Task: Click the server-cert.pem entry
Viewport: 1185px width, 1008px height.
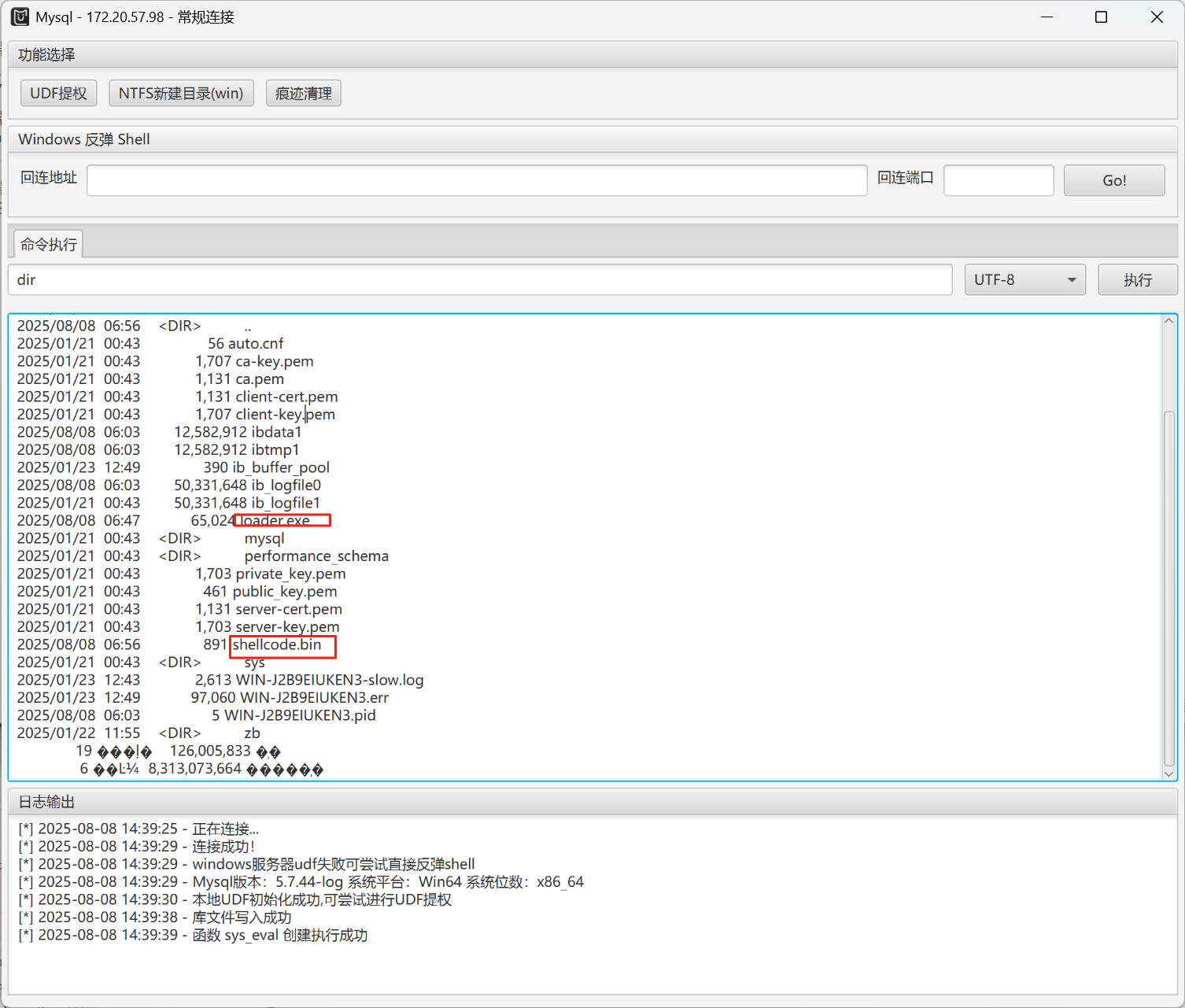Action: point(289,609)
